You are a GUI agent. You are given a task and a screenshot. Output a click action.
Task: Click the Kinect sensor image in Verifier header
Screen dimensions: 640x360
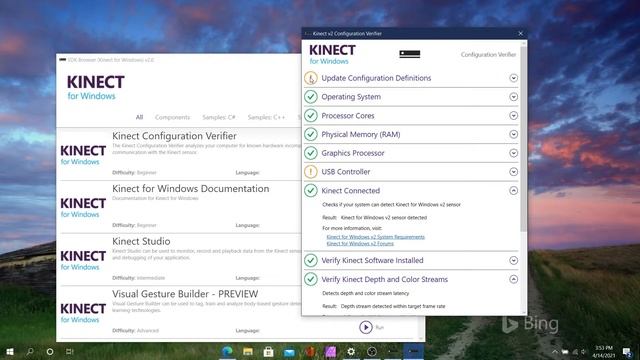click(410, 54)
